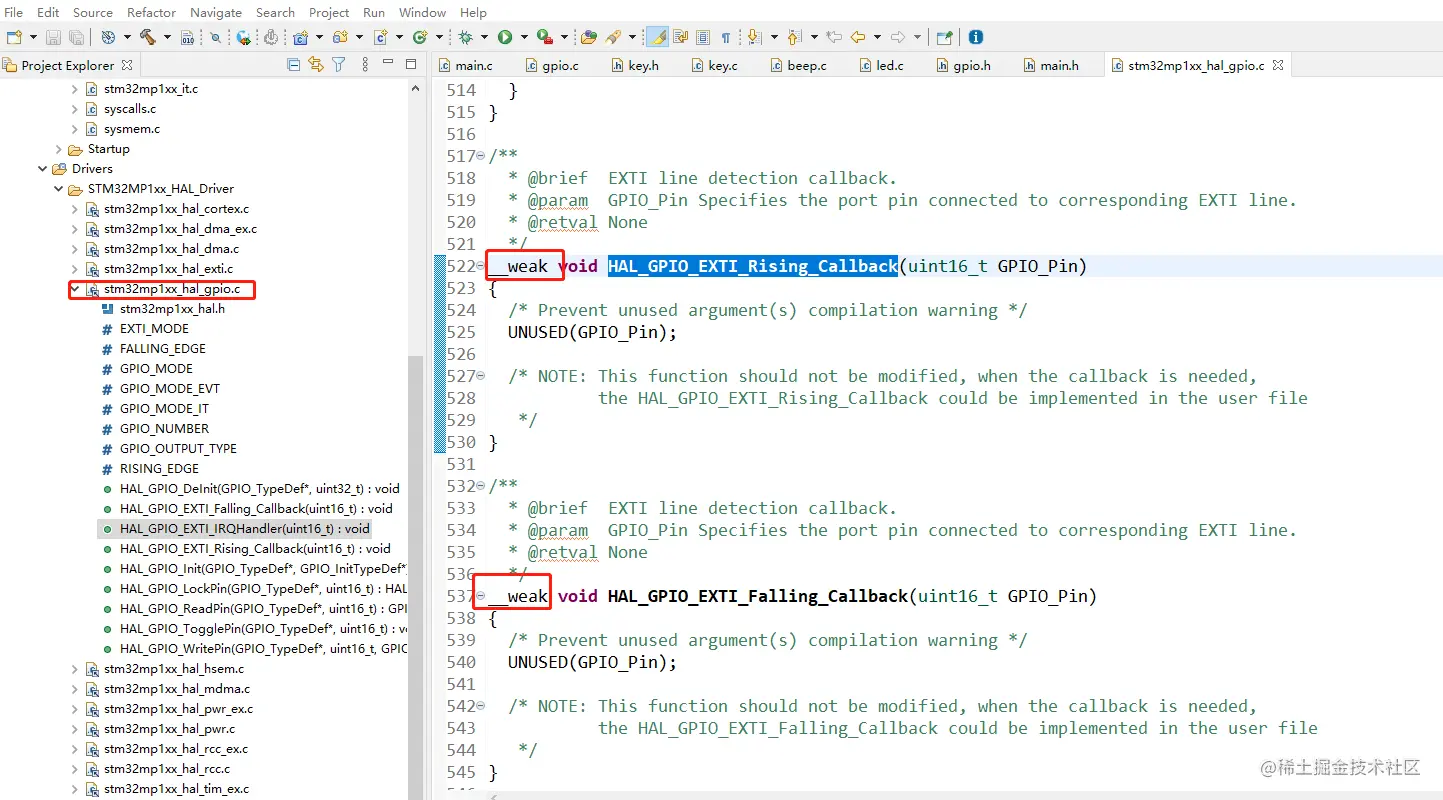Fold the Rising_Callback function at line 522
This screenshot has height=800, width=1443.
(x=481, y=266)
